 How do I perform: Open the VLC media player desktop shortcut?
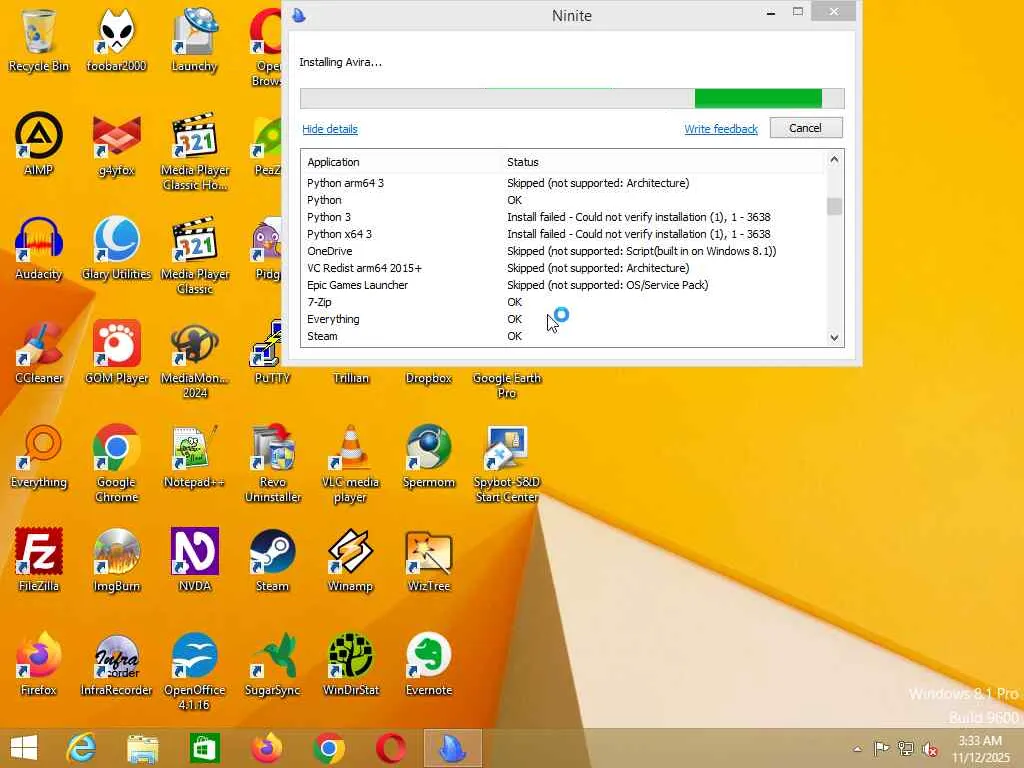[350, 464]
